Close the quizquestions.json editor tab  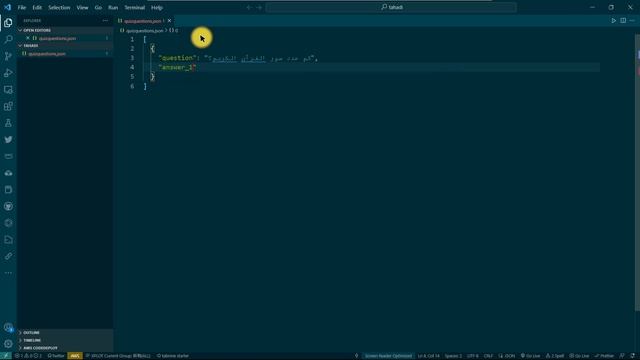[x=169, y=21]
